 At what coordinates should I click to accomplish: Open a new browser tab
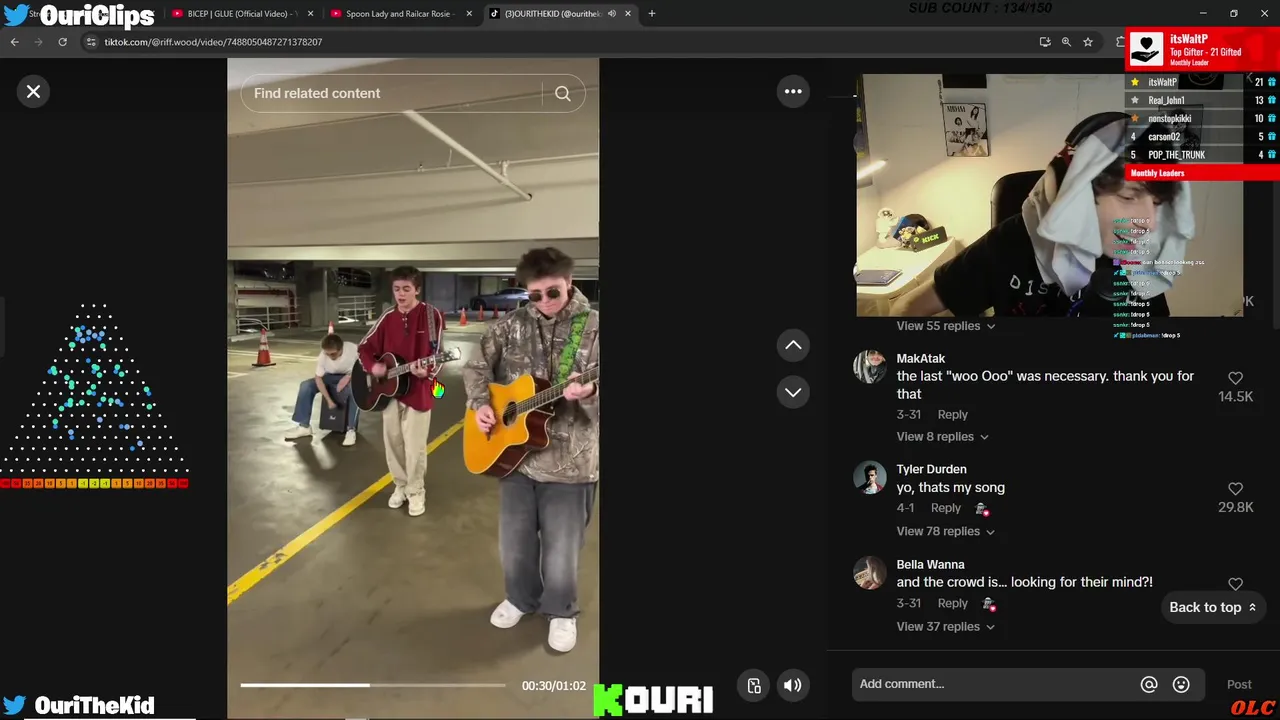tap(652, 14)
